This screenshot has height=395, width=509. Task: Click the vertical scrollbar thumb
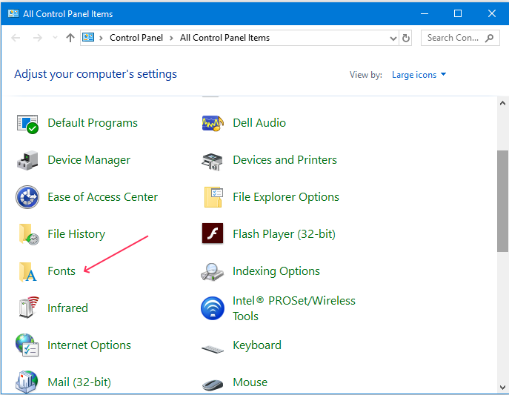(x=502, y=201)
